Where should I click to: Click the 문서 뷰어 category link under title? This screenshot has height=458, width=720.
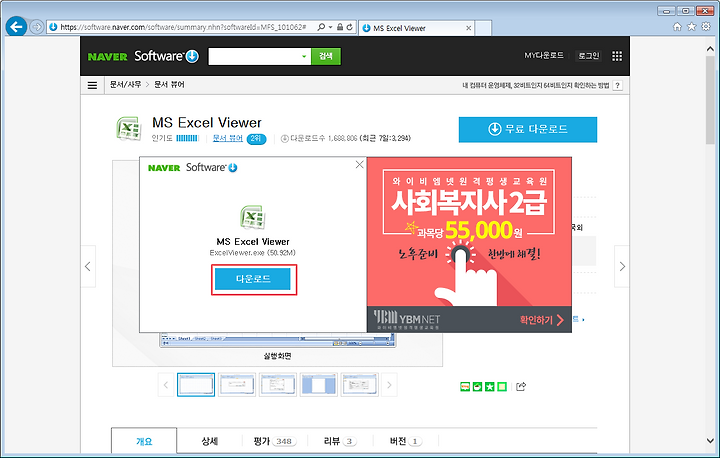tap(228, 138)
